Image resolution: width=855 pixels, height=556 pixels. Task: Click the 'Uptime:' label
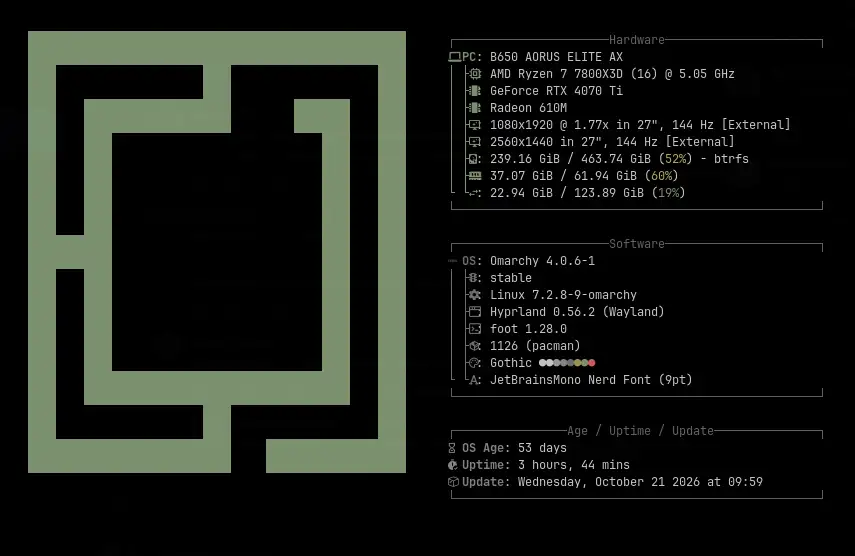click(486, 465)
